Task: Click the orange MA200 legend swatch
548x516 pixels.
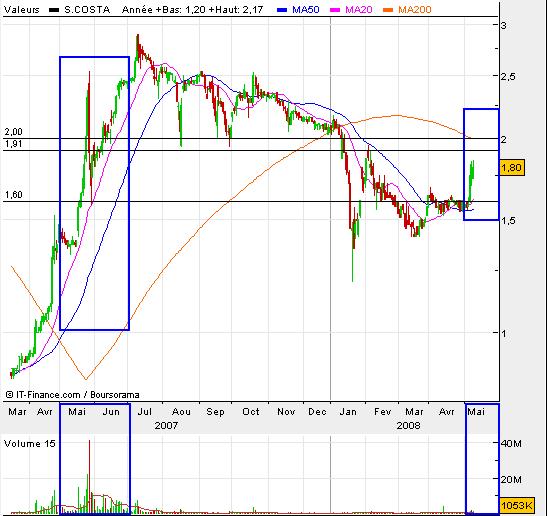Action: click(388, 10)
